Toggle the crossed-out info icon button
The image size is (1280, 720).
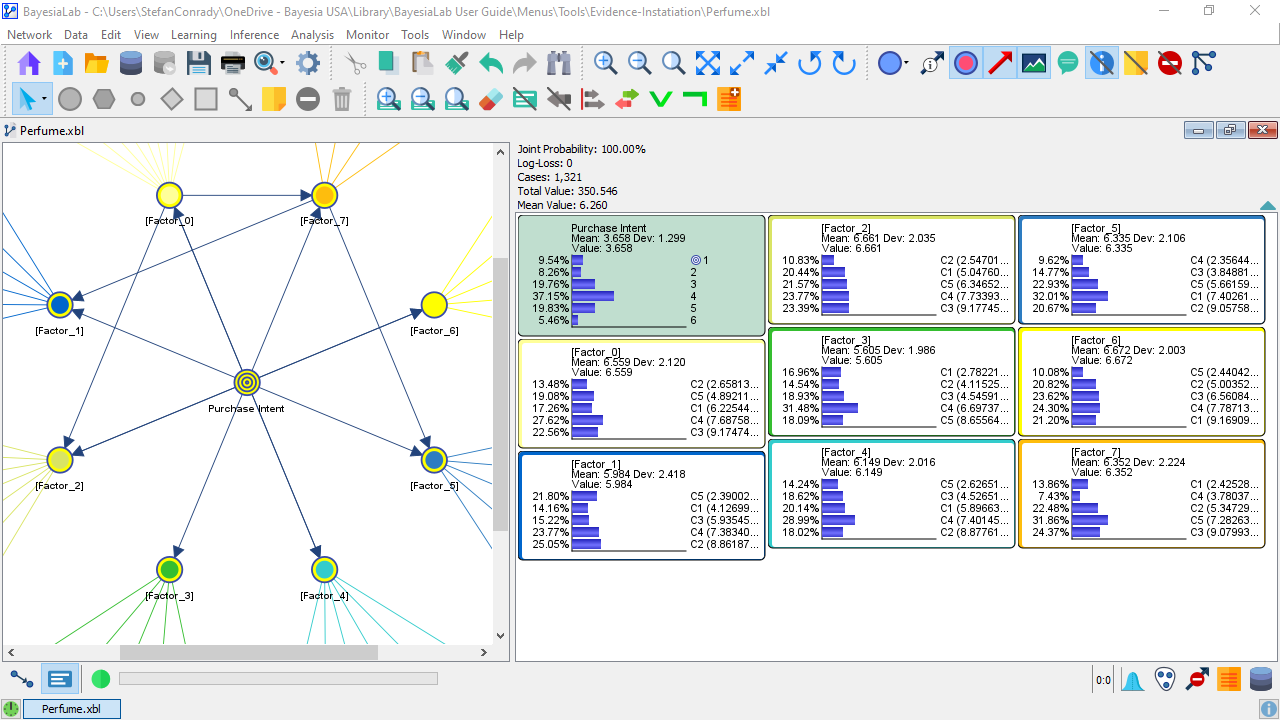click(x=1102, y=64)
